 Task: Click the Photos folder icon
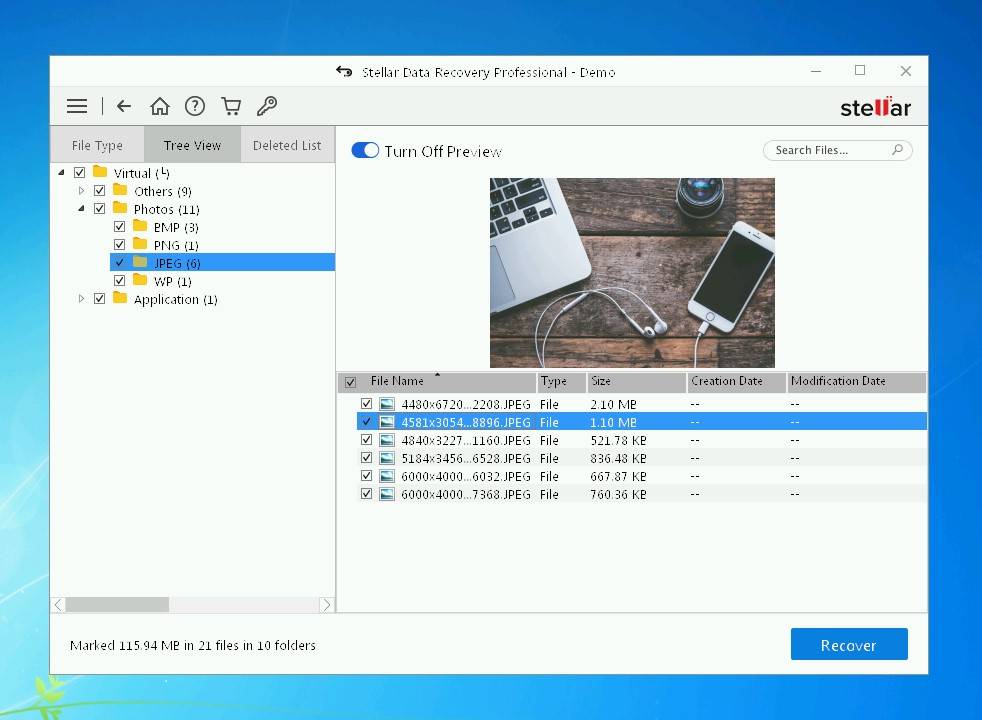[120, 208]
